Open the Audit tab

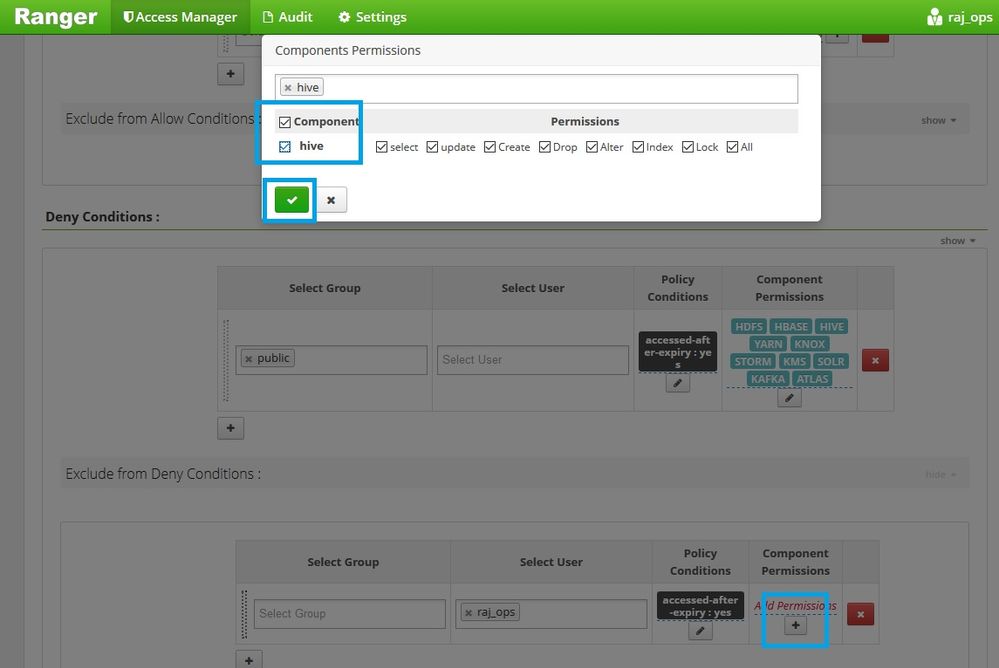(288, 17)
